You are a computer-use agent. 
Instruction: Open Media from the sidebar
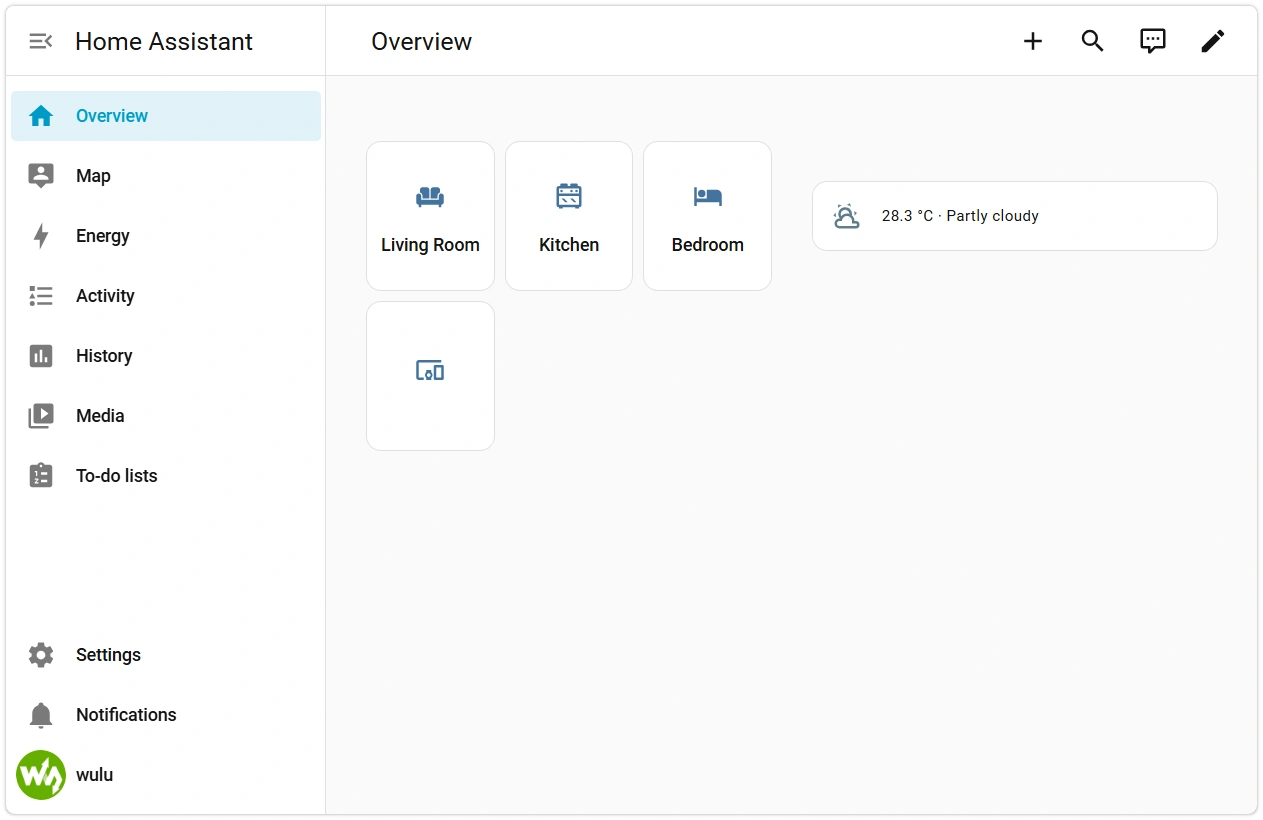pos(166,416)
